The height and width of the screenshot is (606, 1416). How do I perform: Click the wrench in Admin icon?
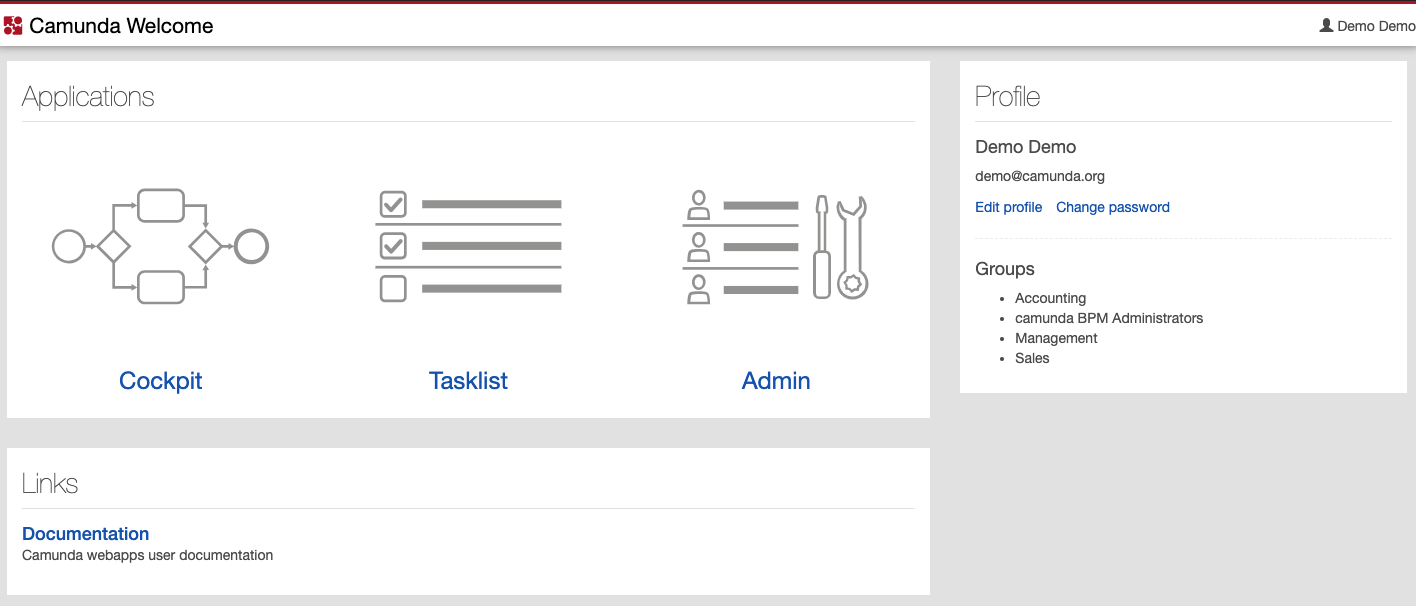pyautogui.click(x=852, y=247)
